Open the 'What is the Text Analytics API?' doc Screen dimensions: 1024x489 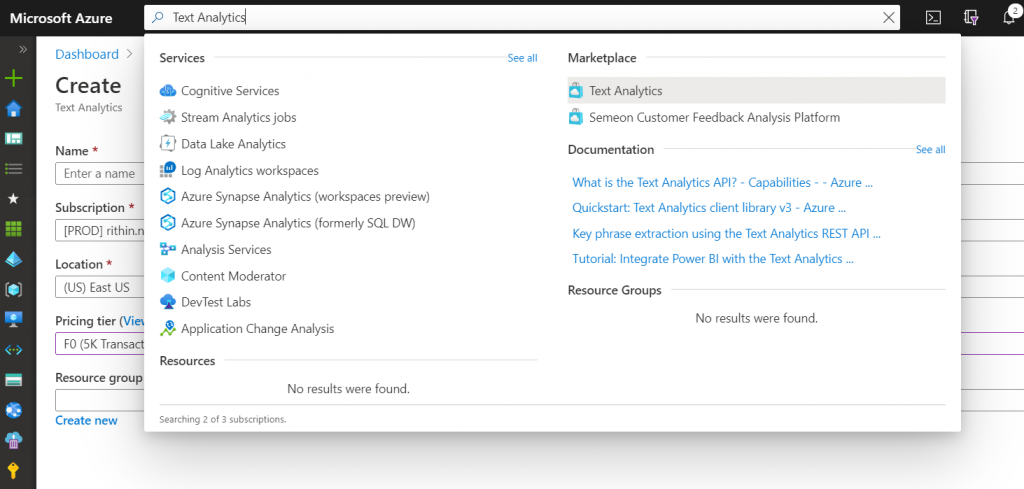(722, 183)
